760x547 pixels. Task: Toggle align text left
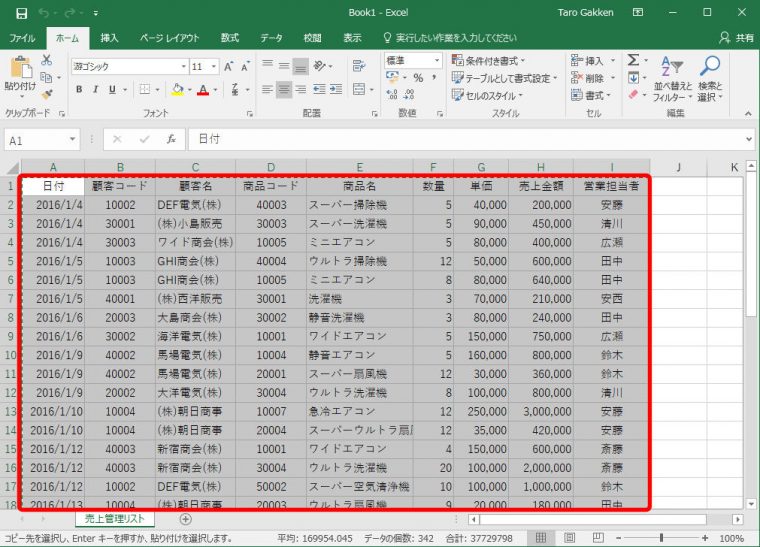267,89
